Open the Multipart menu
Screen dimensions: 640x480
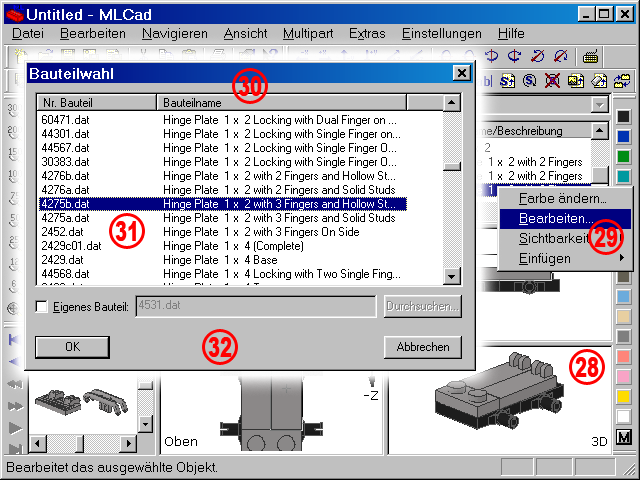tap(308, 33)
